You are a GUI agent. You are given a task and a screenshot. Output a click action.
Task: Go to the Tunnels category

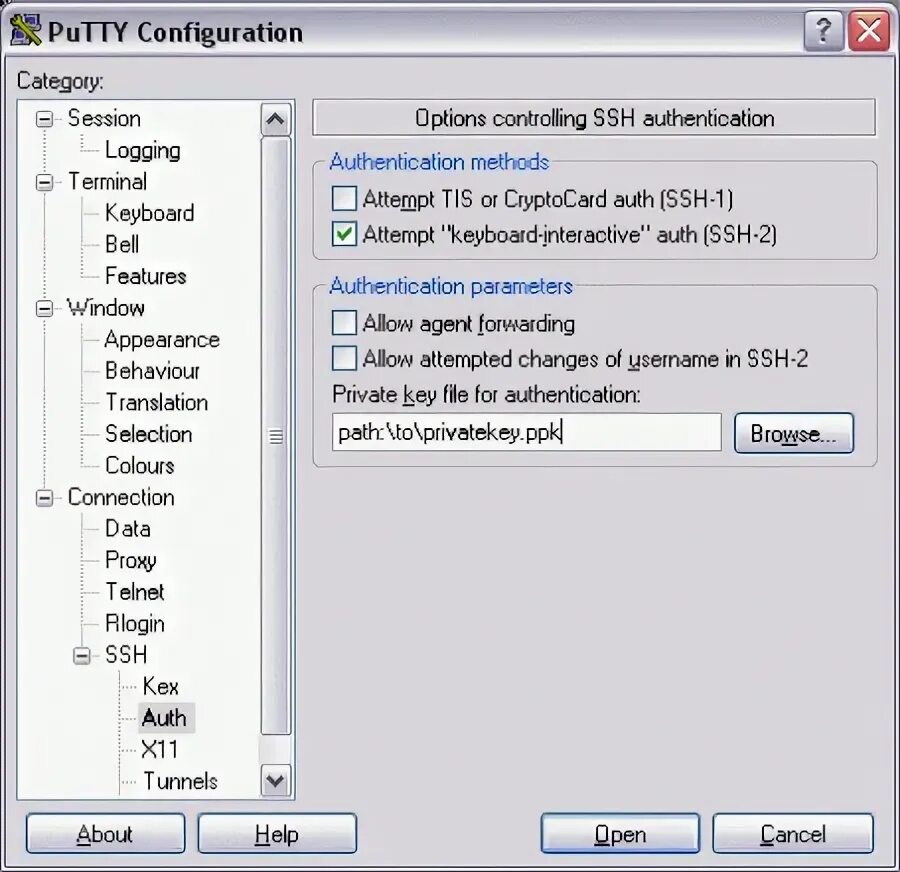180,781
